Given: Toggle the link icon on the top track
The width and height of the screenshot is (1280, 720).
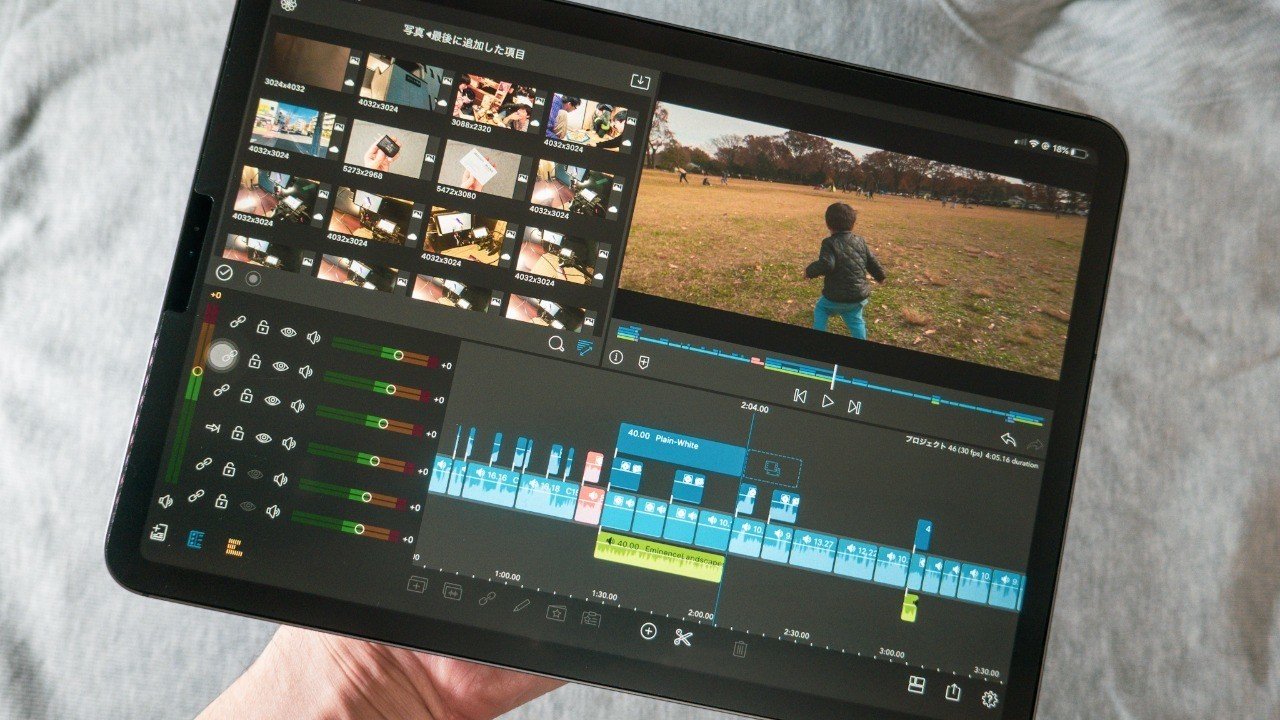Looking at the screenshot, I should click(x=238, y=321).
